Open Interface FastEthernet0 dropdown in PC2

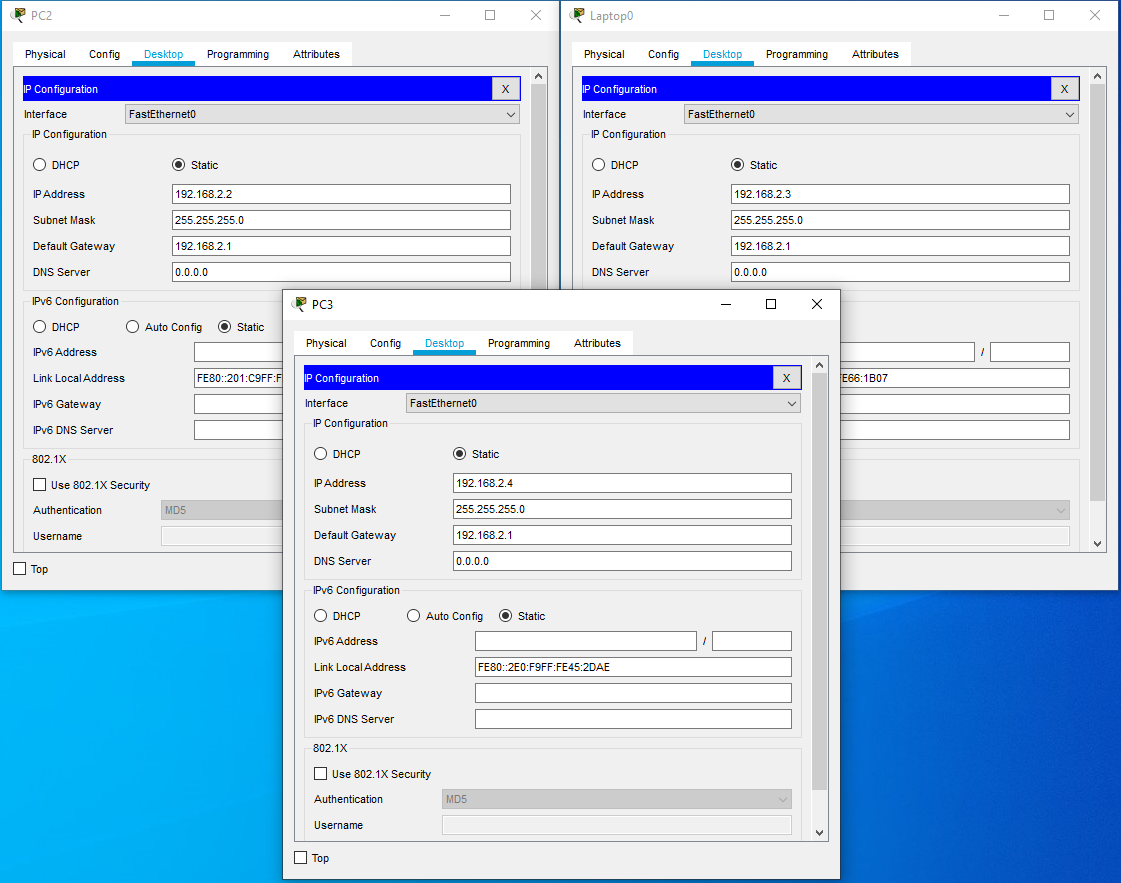coord(322,114)
